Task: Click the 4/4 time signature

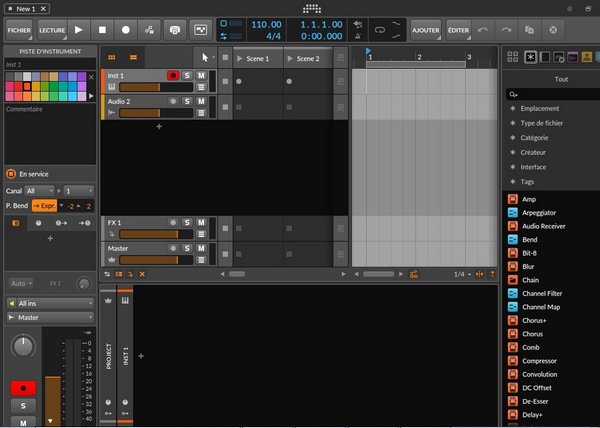Action: click(273, 36)
